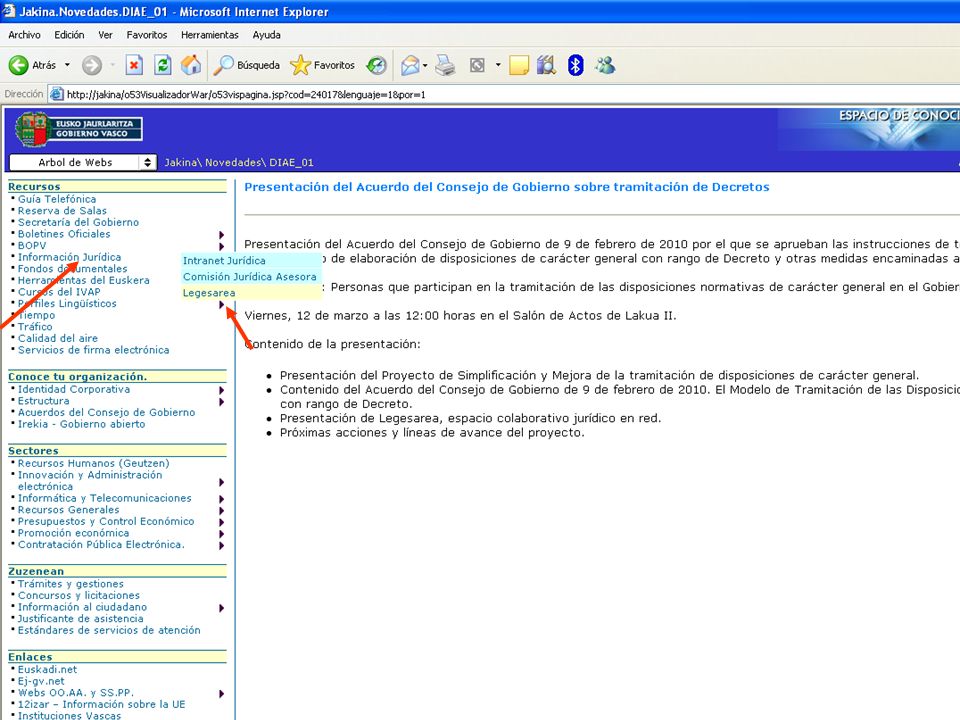Open the Guía Telefónica link
The height and width of the screenshot is (720, 960).
[57, 199]
